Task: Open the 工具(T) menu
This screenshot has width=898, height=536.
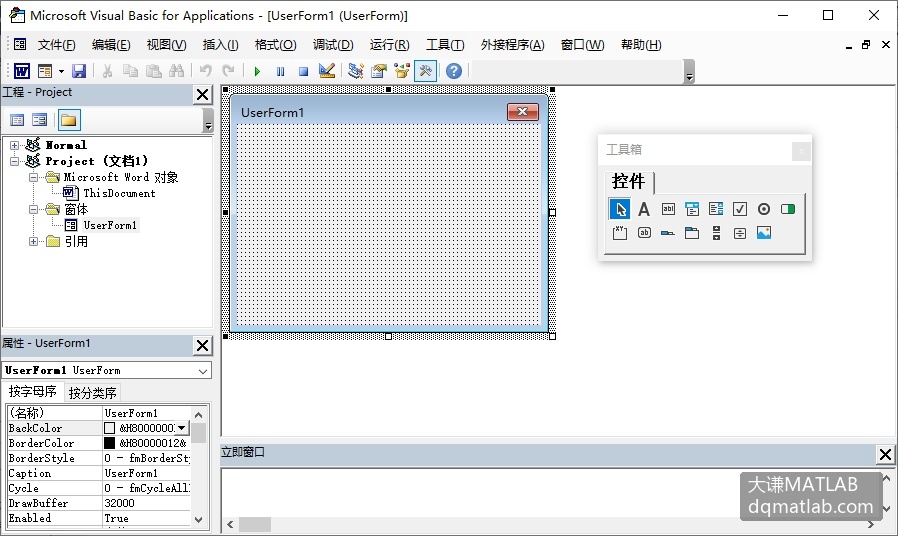Action: [x=445, y=45]
